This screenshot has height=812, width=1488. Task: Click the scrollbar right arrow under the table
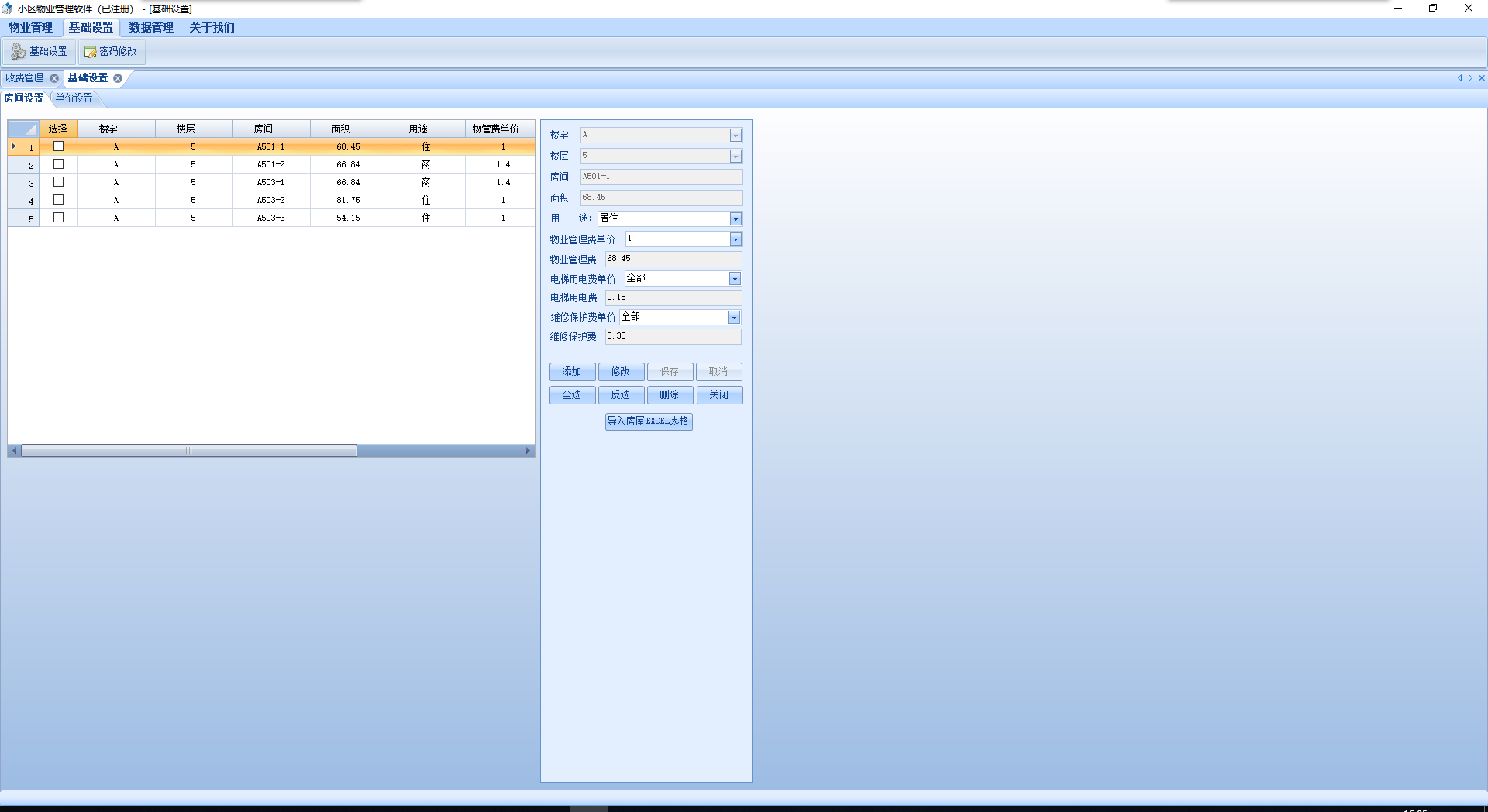click(529, 451)
